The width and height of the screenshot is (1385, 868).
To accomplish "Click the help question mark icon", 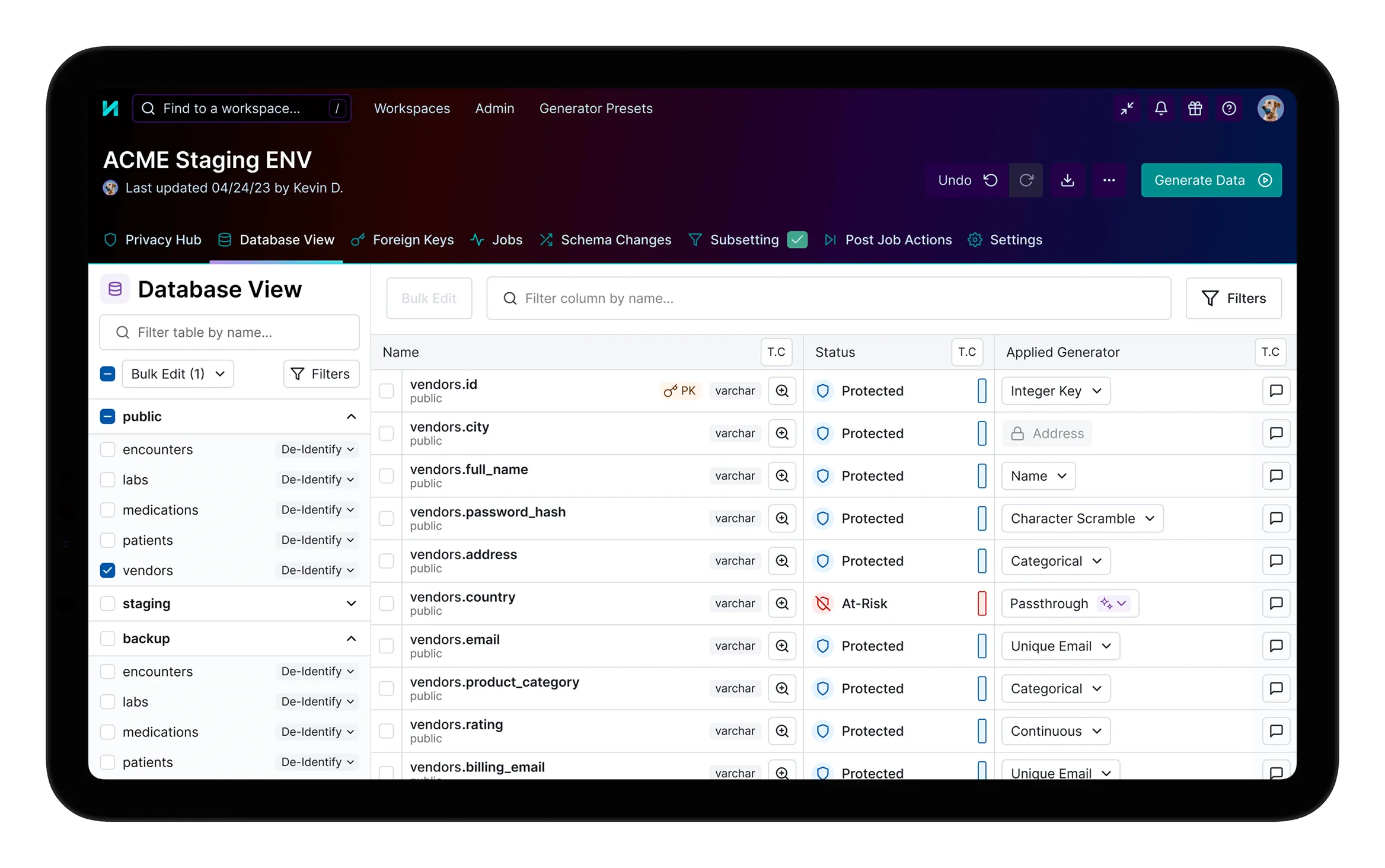I will (1229, 108).
